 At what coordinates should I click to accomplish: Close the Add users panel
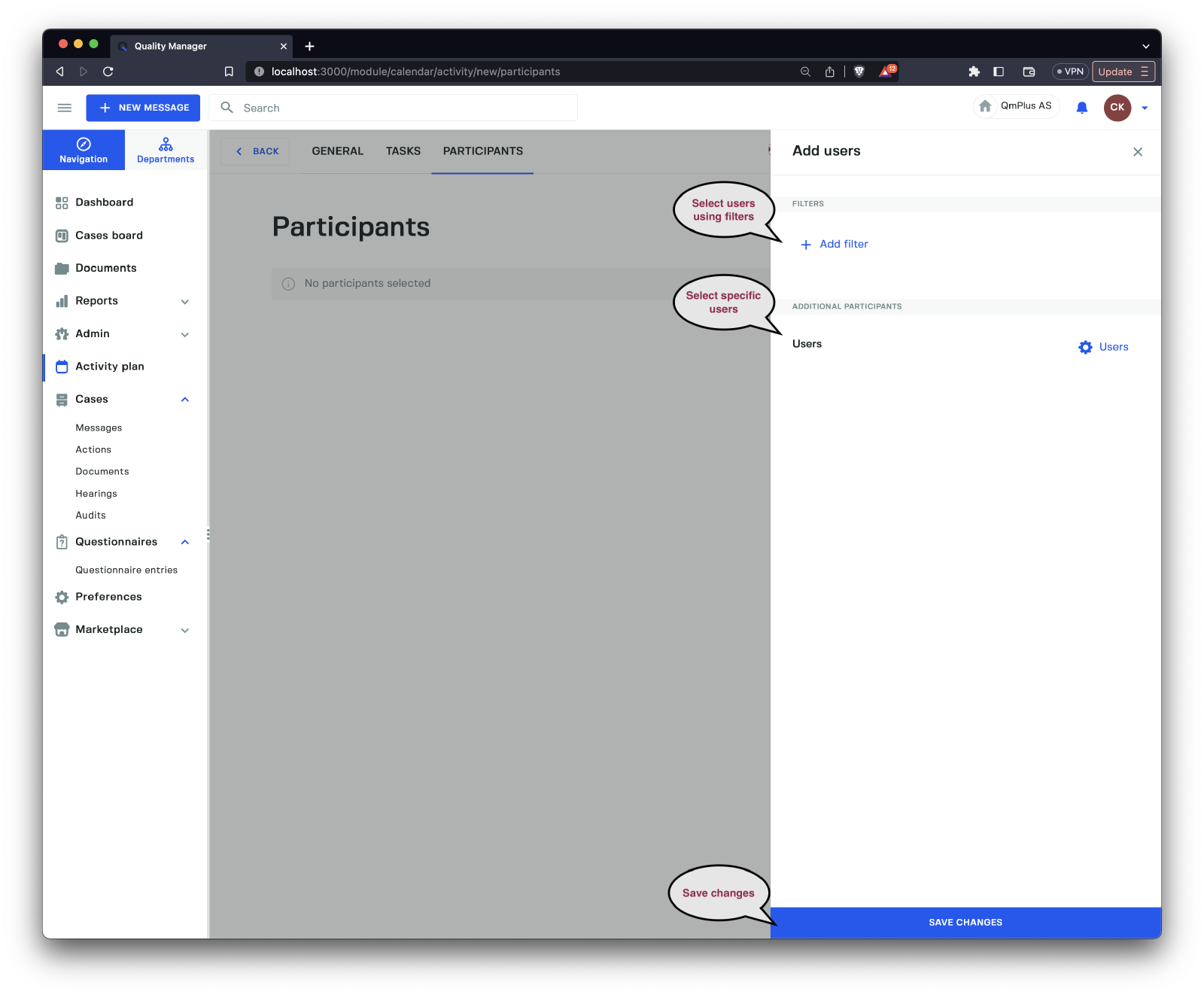coord(1137,152)
